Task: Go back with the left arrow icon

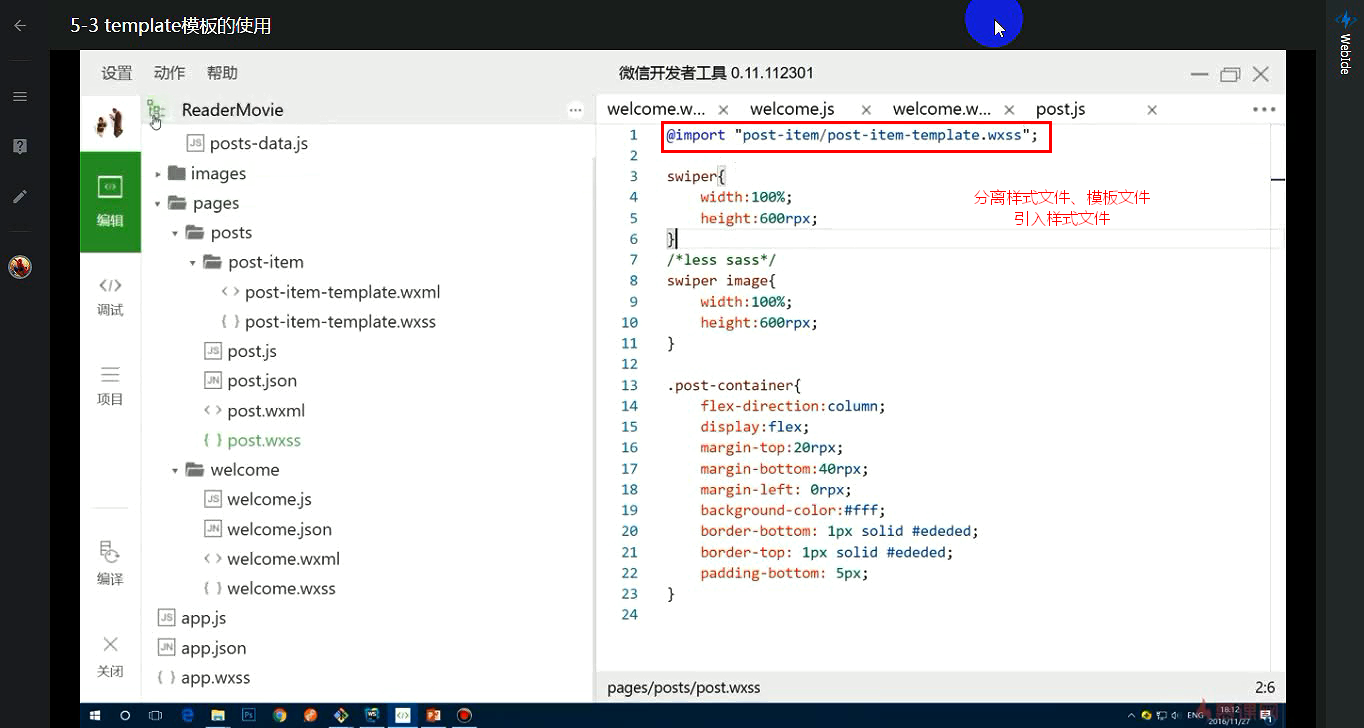Action: click(19, 26)
